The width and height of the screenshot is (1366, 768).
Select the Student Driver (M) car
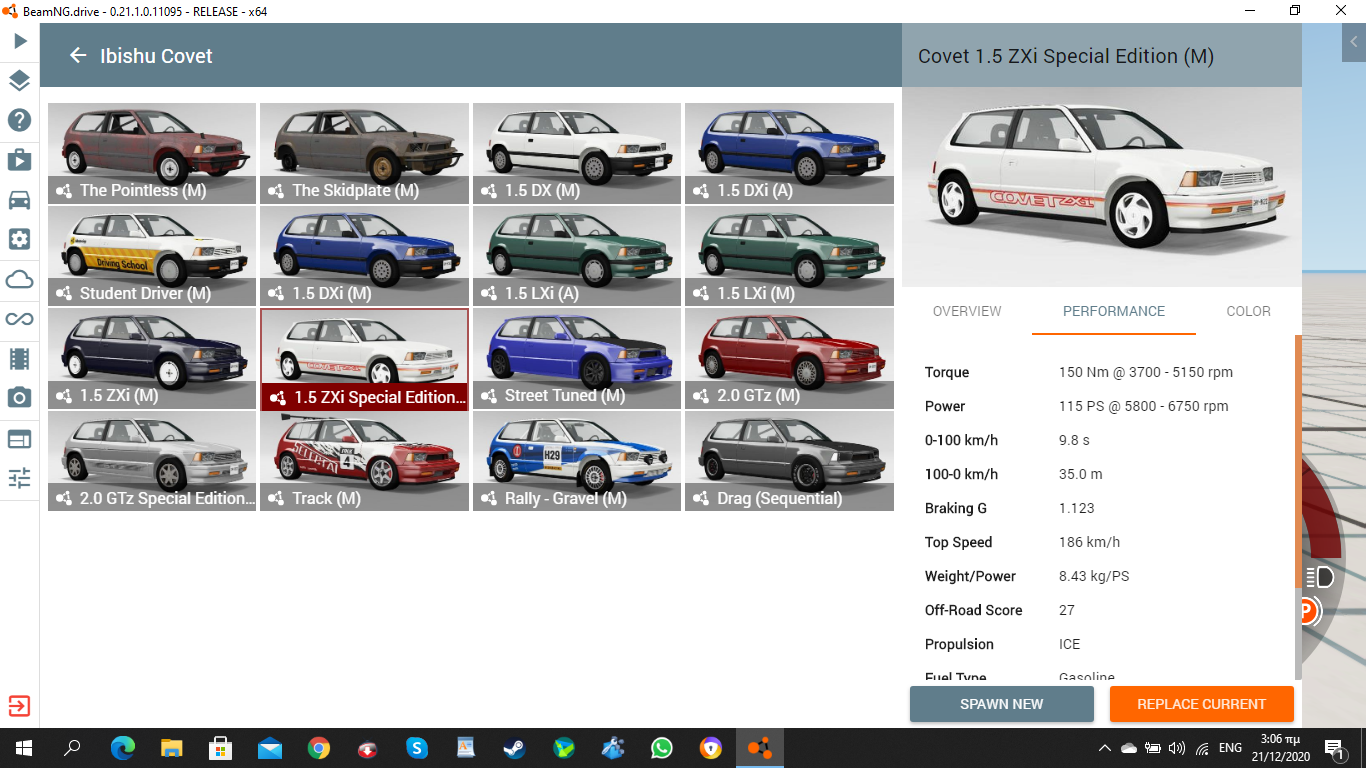(x=153, y=256)
